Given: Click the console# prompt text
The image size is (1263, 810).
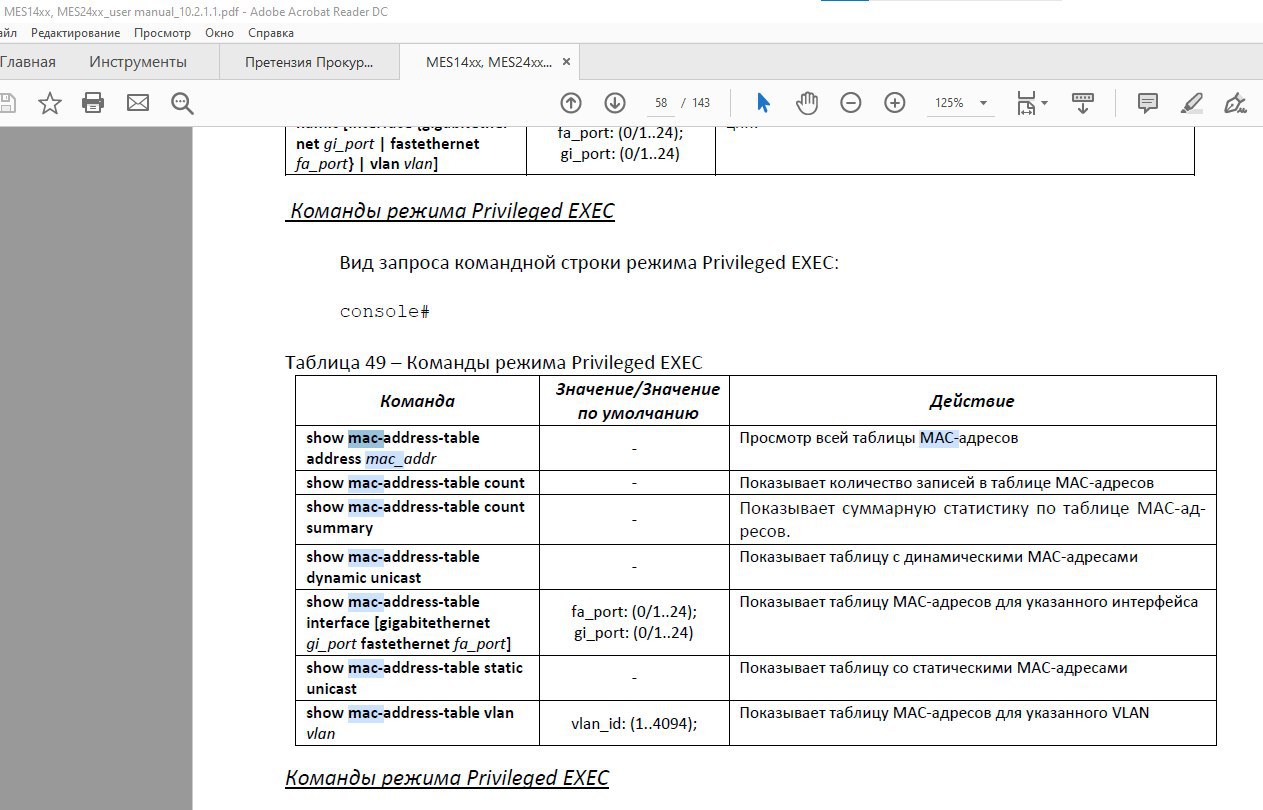Looking at the screenshot, I should (385, 311).
